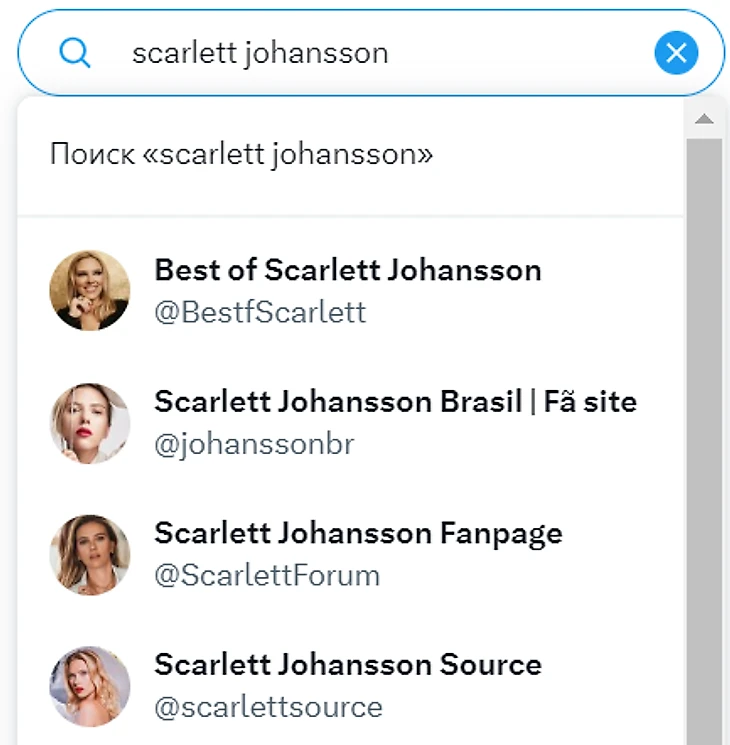Click the scrollbar up arrow
This screenshot has height=745, width=730.
tap(704, 119)
